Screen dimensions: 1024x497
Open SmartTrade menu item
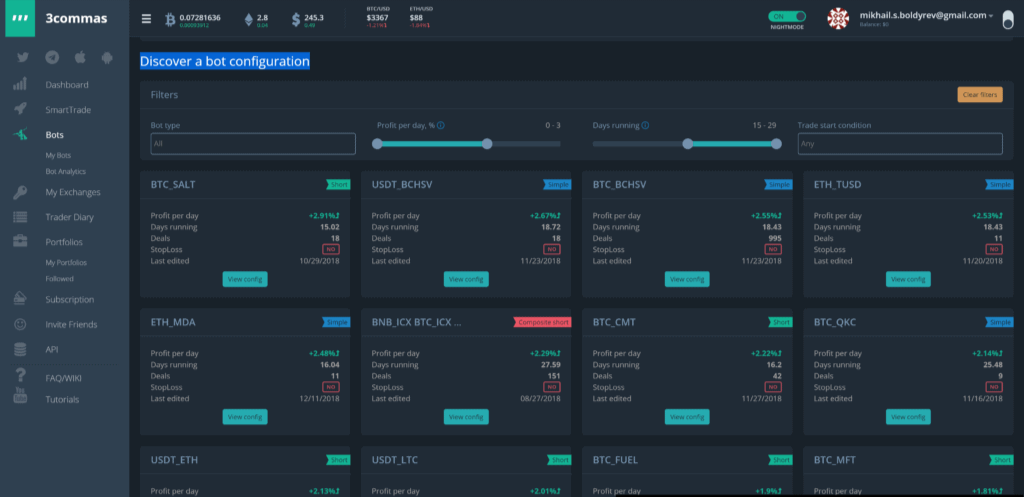coord(68,110)
